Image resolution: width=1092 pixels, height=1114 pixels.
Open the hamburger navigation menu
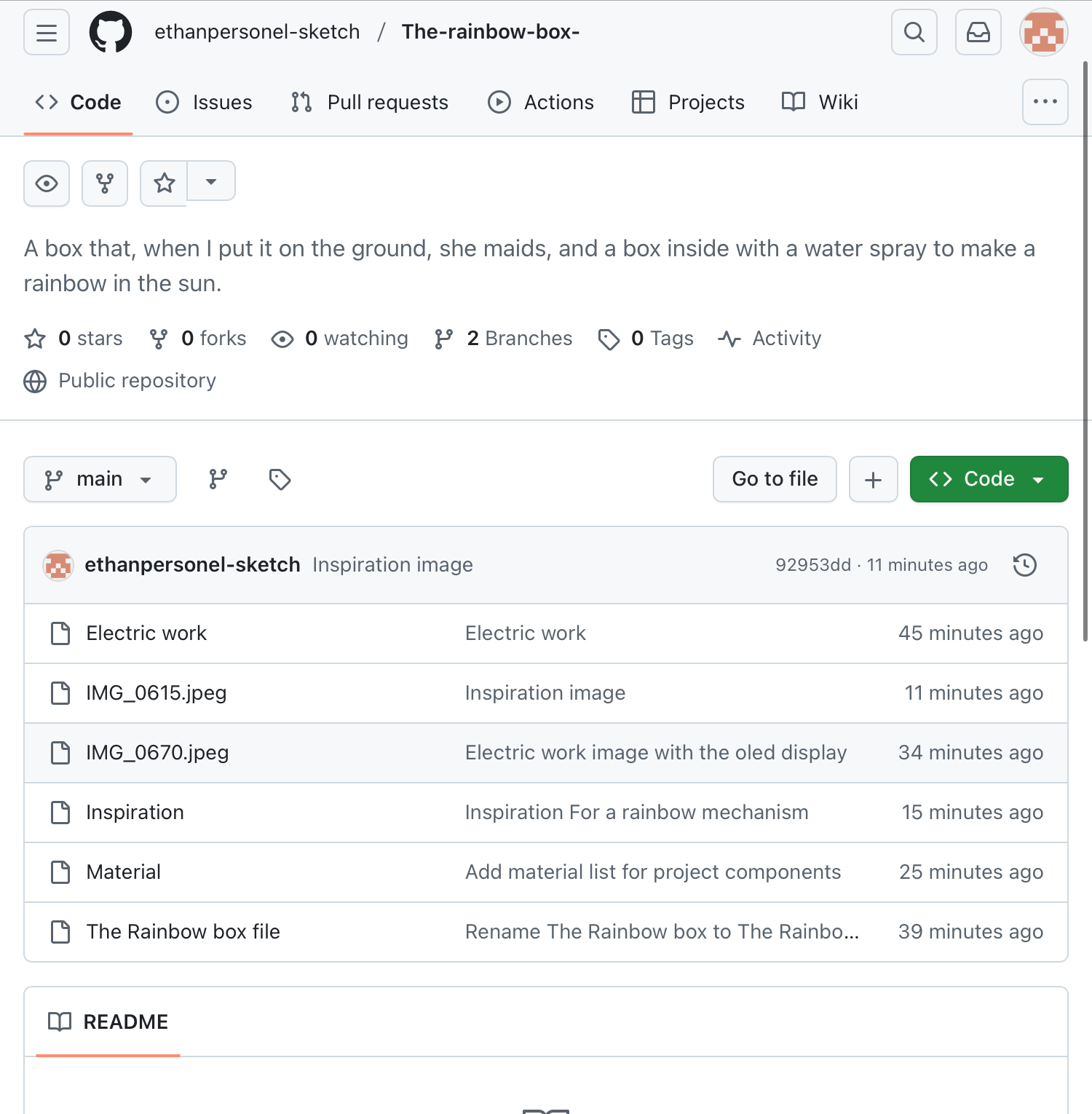click(x=47, y=33)
